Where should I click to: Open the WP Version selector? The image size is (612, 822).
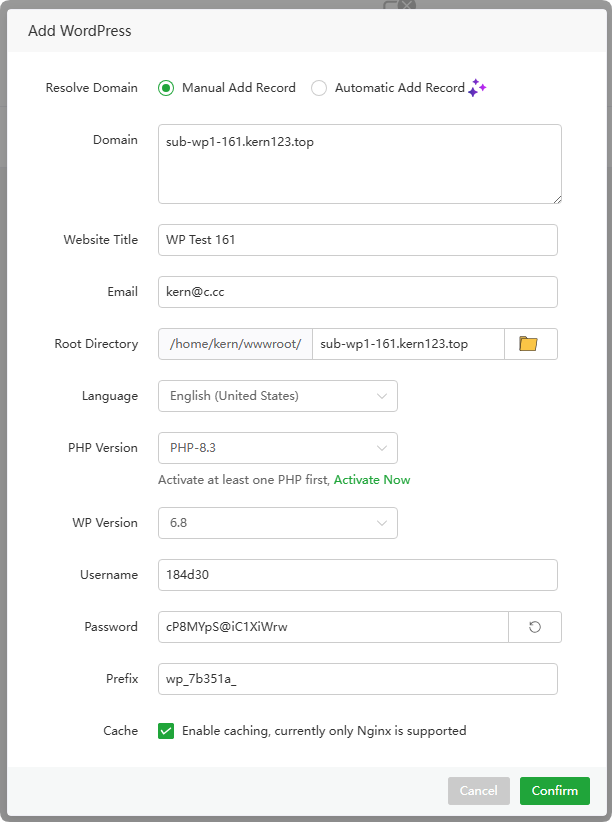click(277, 523)
